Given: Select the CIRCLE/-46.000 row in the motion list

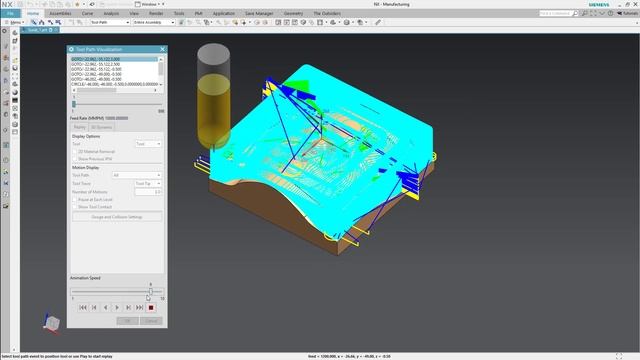Looking at the screenshot, I should 114,84.
